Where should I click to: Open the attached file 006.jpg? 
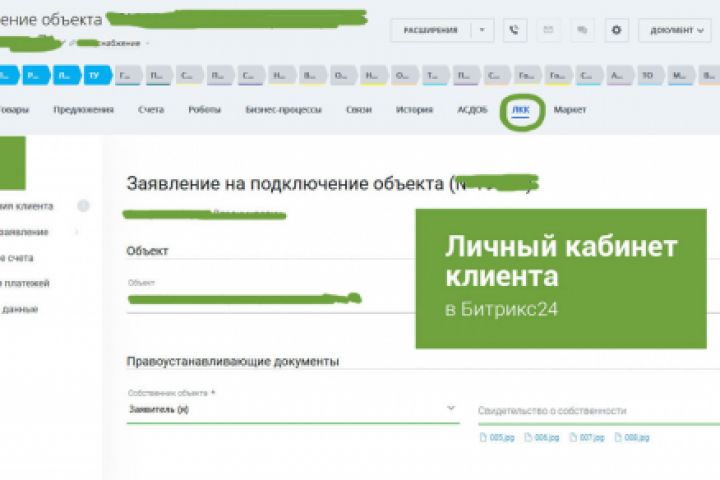[542, 438]
